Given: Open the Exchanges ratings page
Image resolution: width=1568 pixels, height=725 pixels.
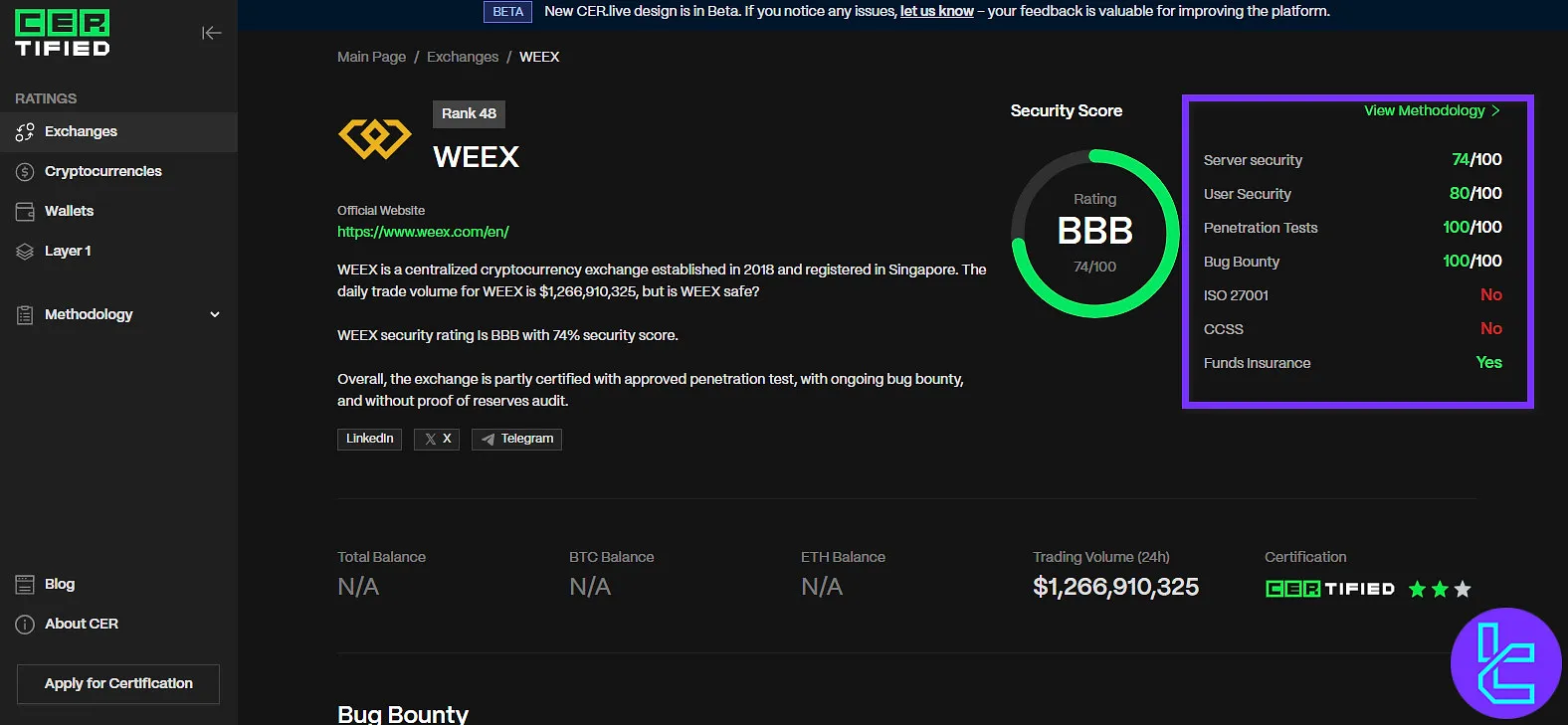Looking at the screenshot, I should (x=118, y=131).
